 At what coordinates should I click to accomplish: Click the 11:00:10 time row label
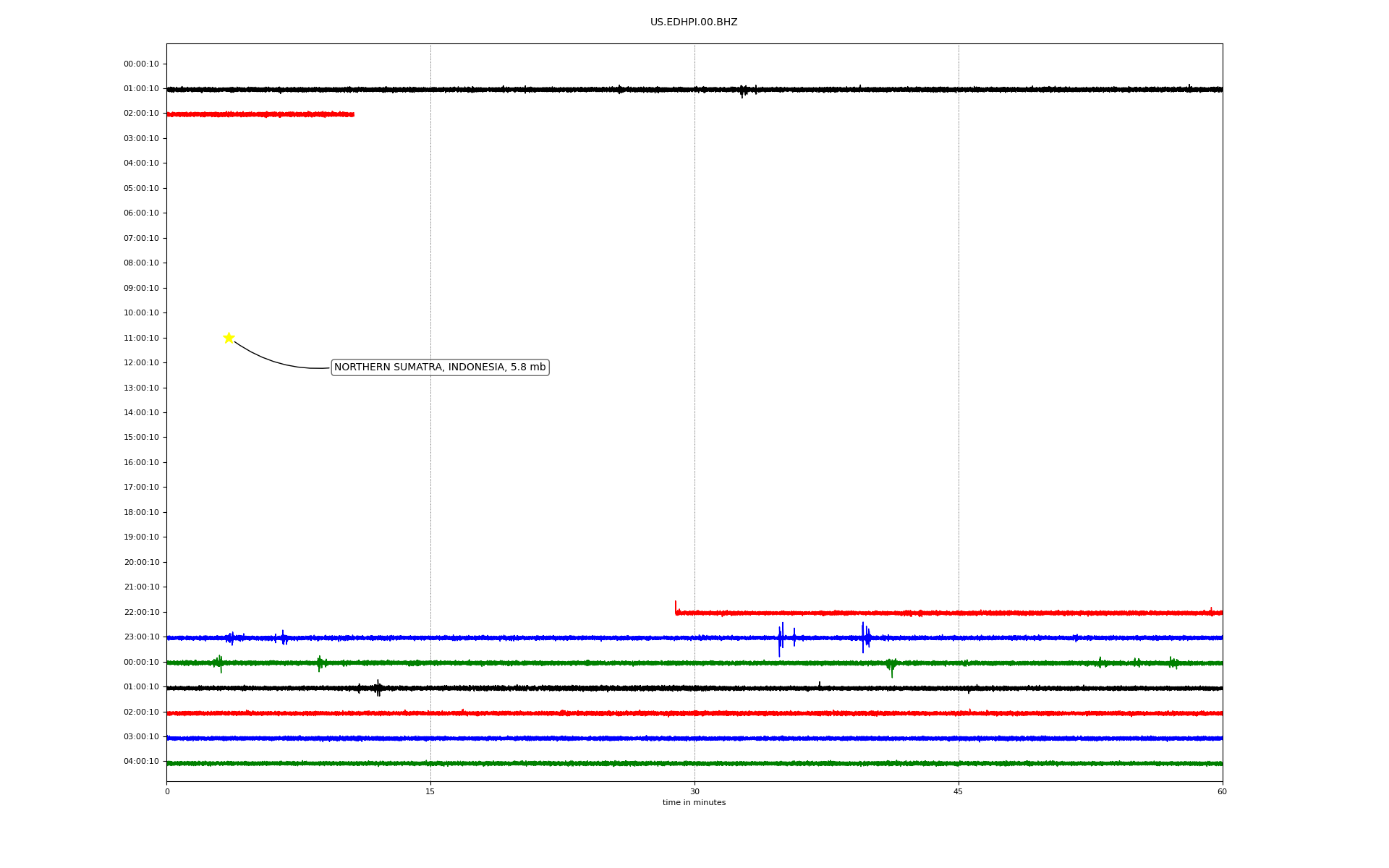141,338
